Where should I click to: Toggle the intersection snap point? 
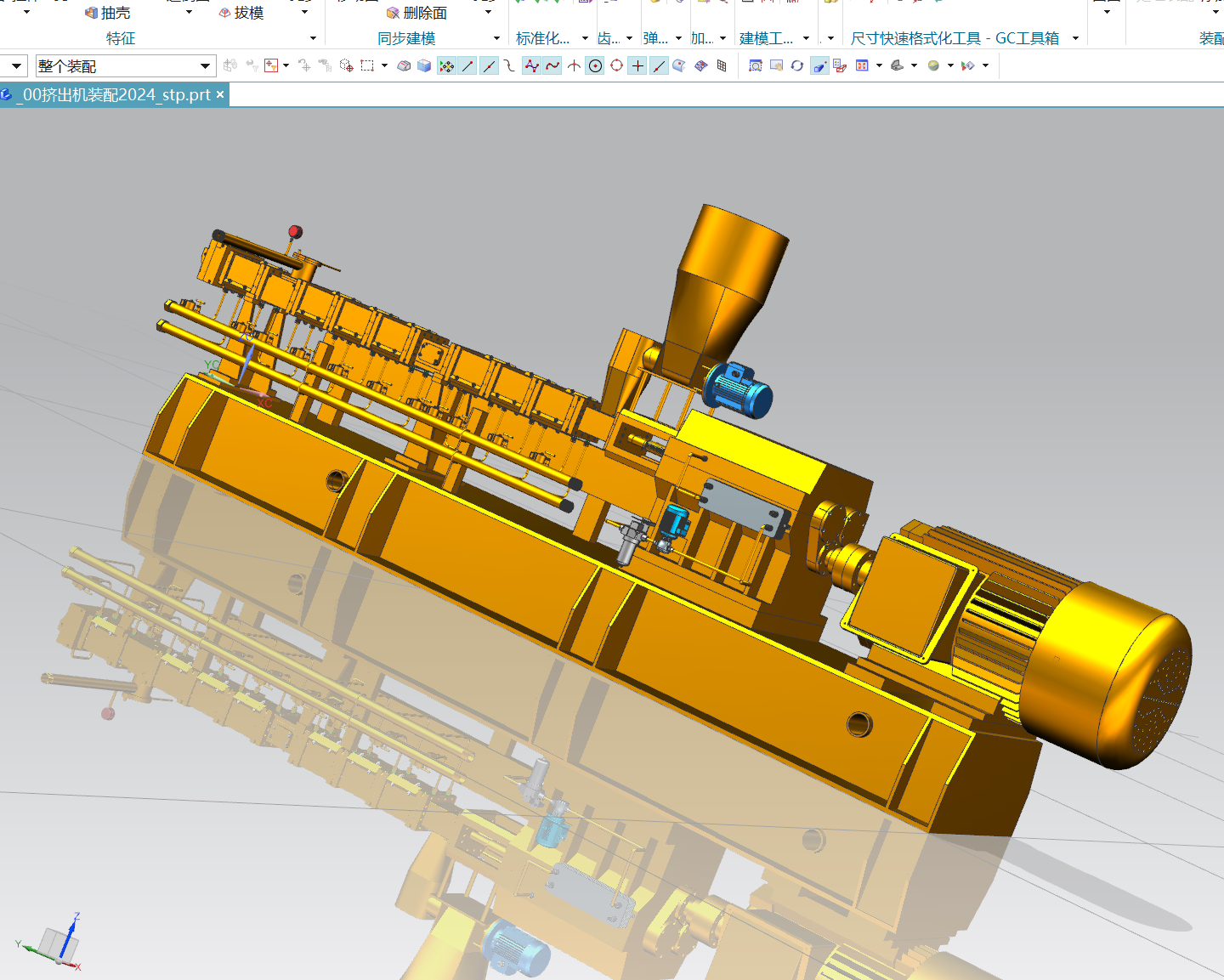point(574,65)
